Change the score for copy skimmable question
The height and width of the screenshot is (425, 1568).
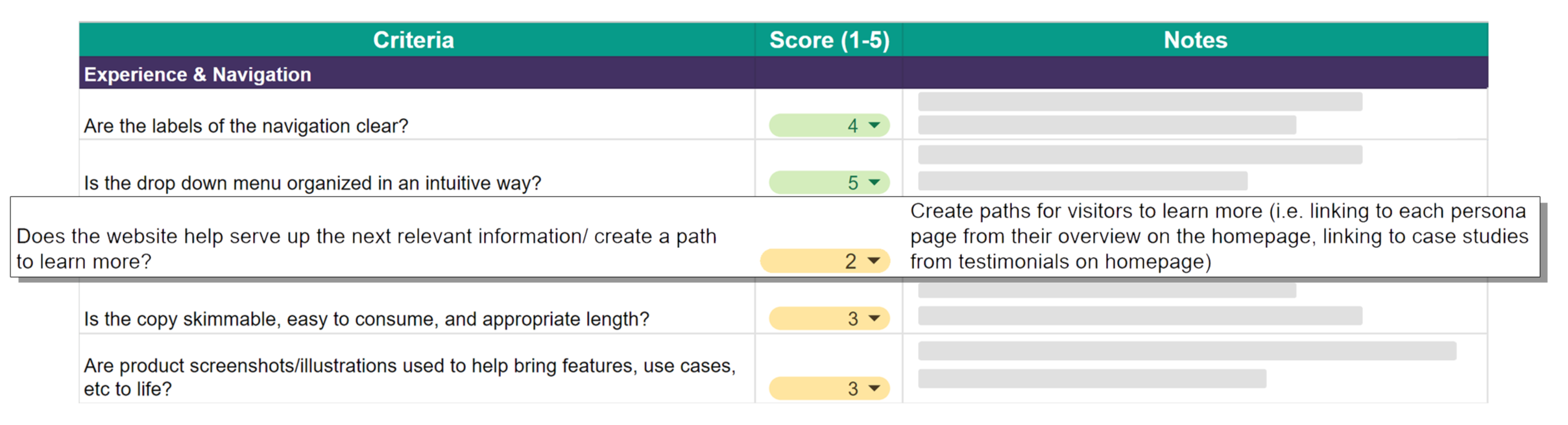pyautogui.click(x=874, y=319)
